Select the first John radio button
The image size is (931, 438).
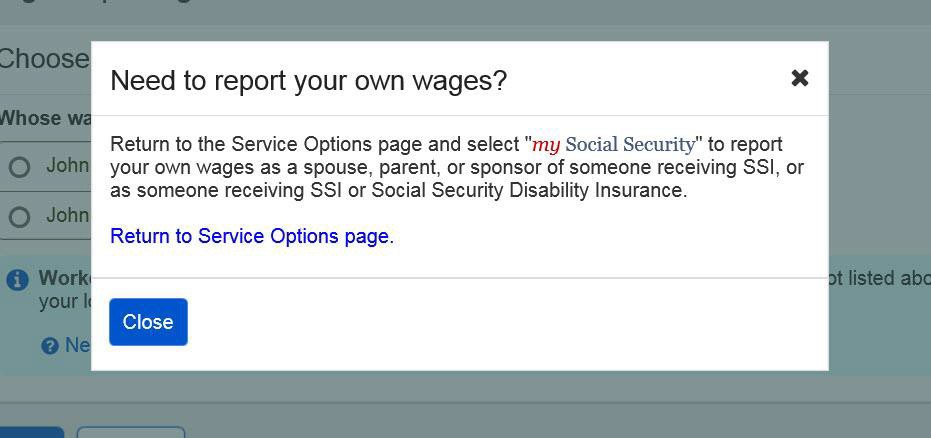coord(19,167)
